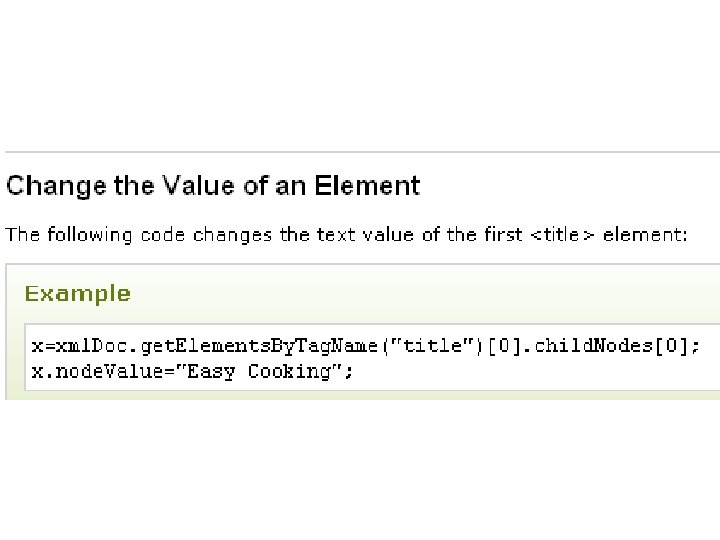Screen dimensions: 720x540
Task: Click the word "changes" in the description
Action: 232,235
